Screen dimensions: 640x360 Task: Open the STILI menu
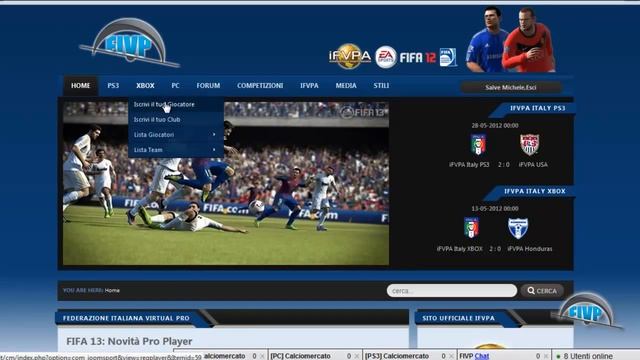tap(381, 86)
